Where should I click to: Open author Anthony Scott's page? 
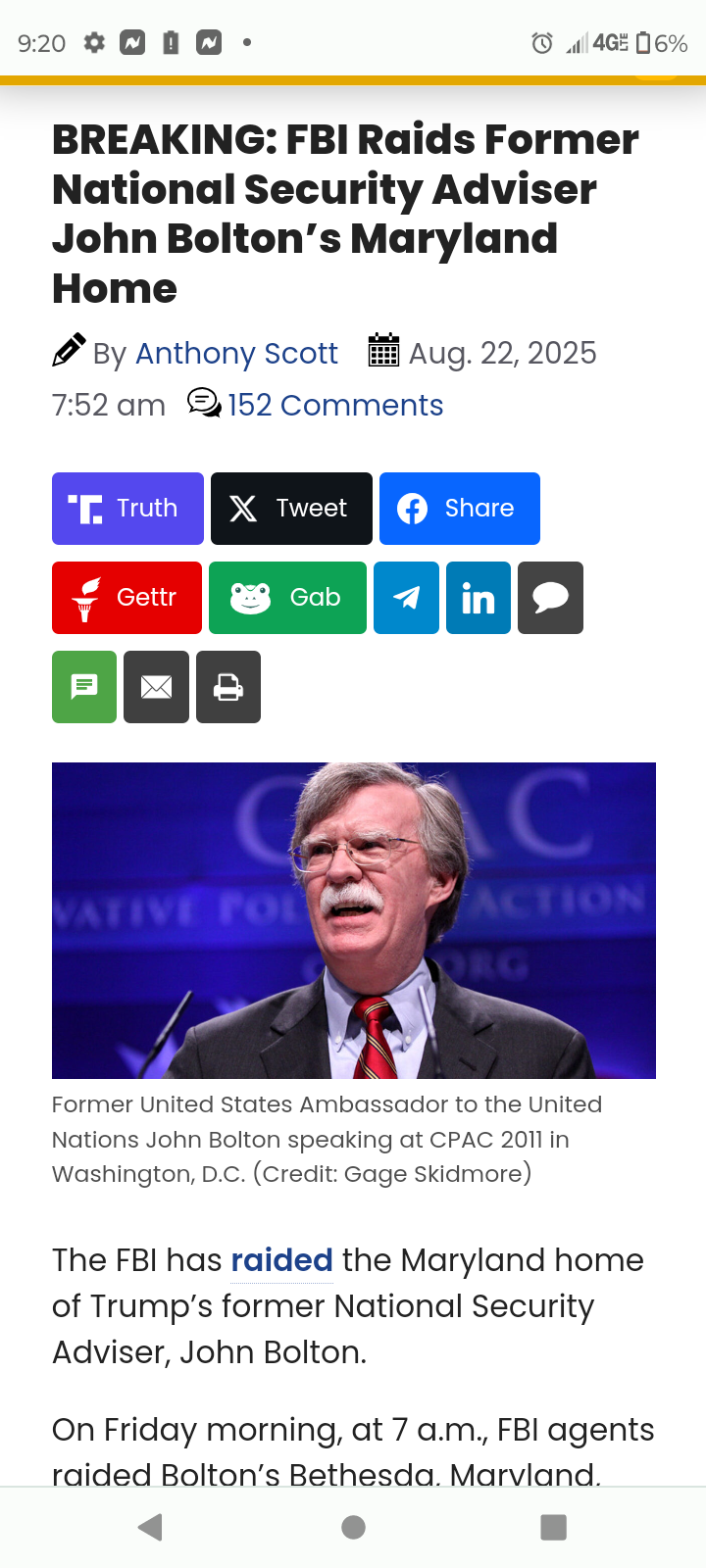point(236,353)
